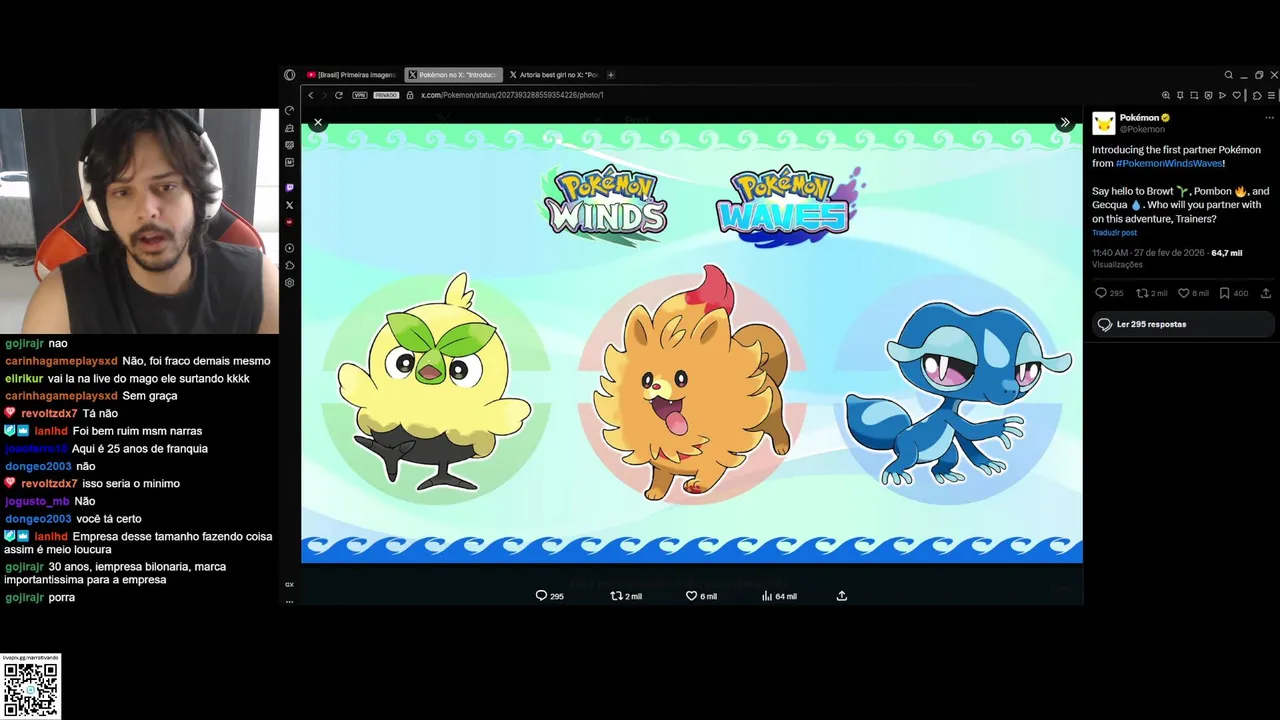Open the Pokémon profile avatar
Viewport: 1280px width, 720px height.
click(1104, 123)
